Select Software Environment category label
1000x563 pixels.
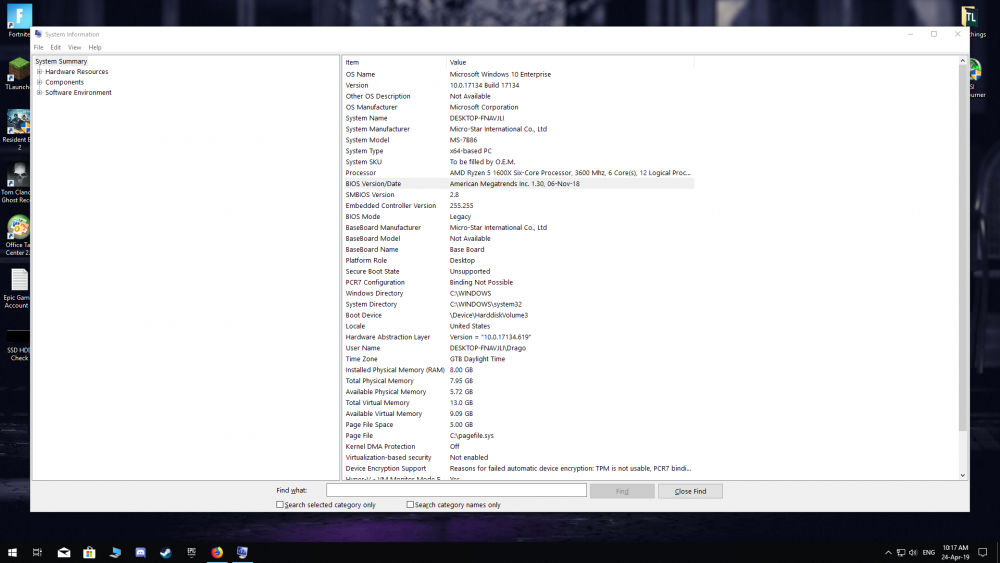pyautogui.click(x=78, y=92)
